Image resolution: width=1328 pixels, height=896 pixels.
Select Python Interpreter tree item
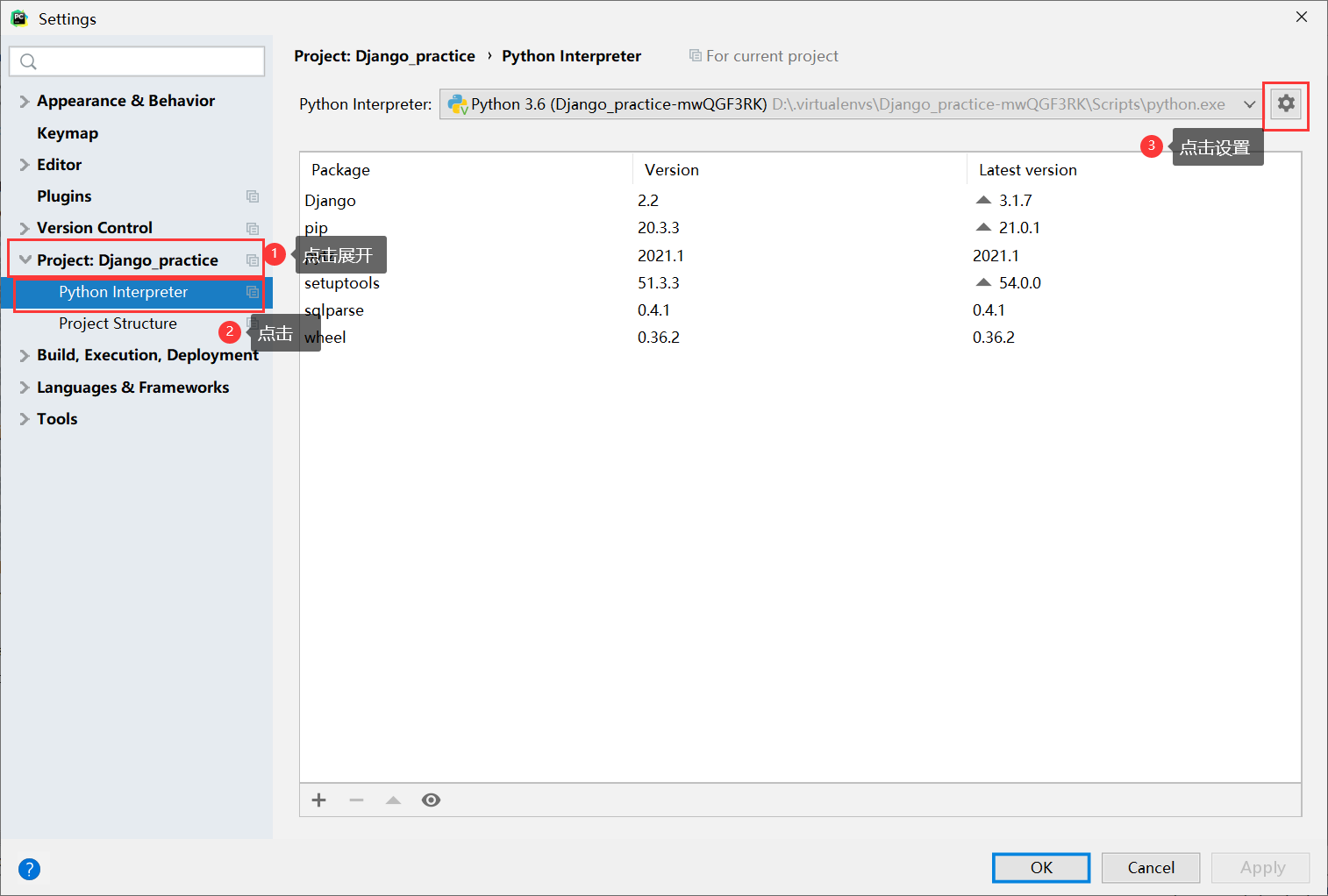point(139,292)
